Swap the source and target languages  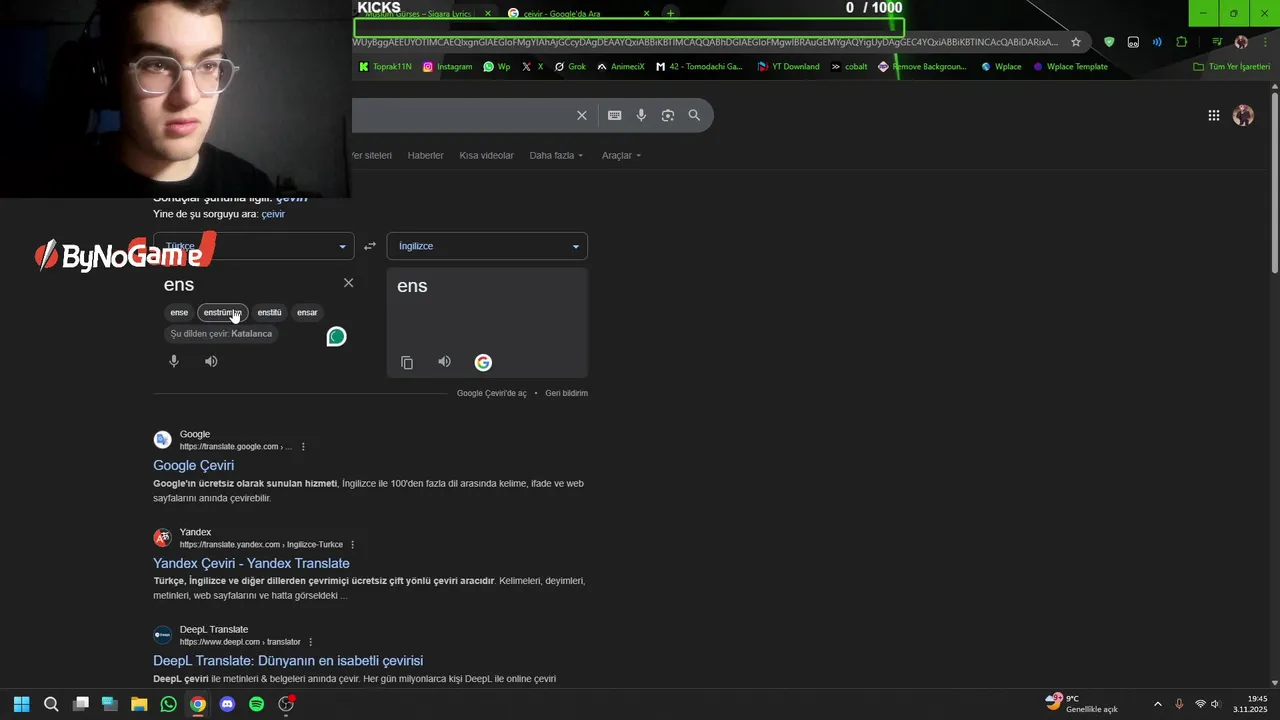pos(370,246)
